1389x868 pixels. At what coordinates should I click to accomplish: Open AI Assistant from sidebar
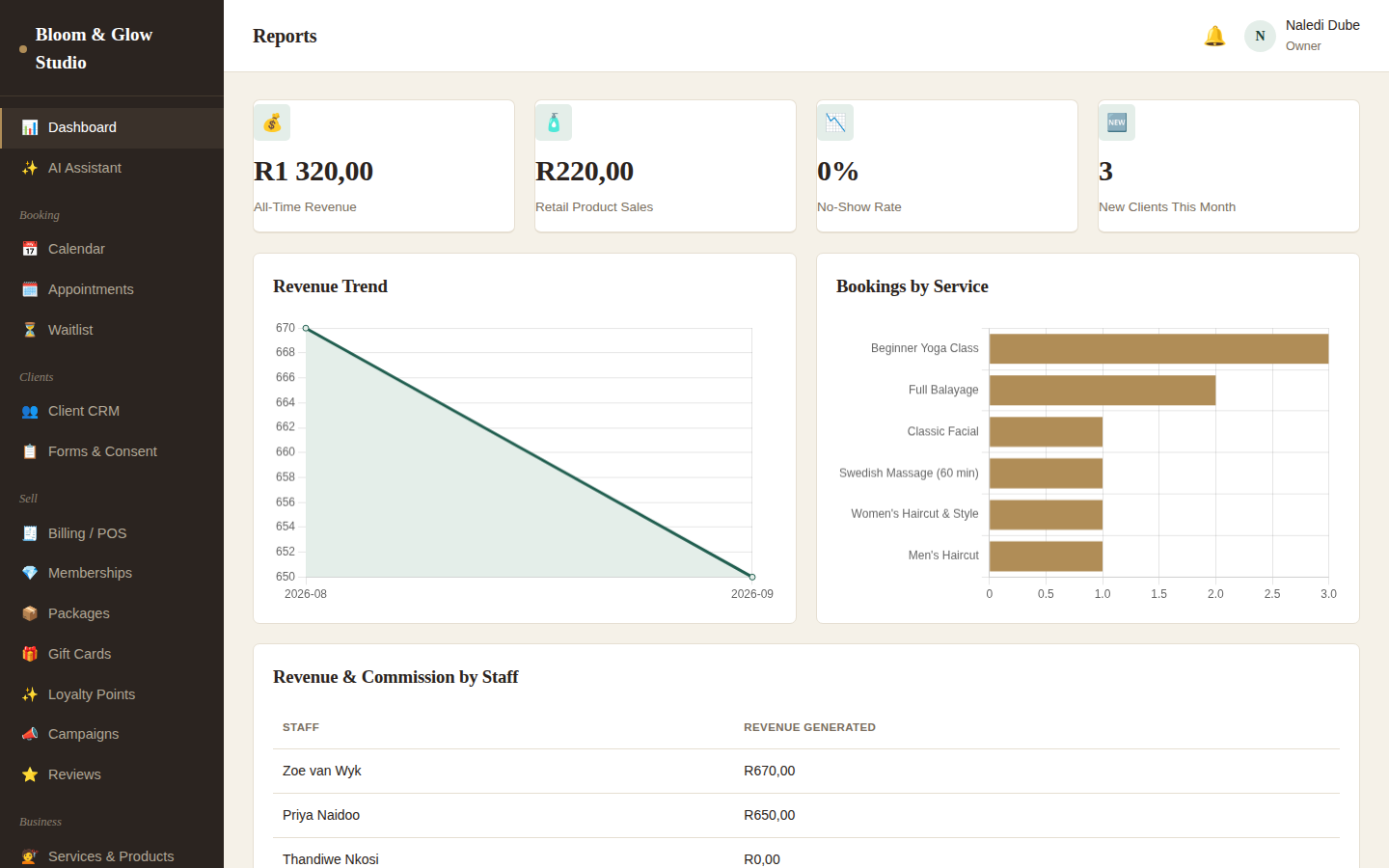(112, 168)
